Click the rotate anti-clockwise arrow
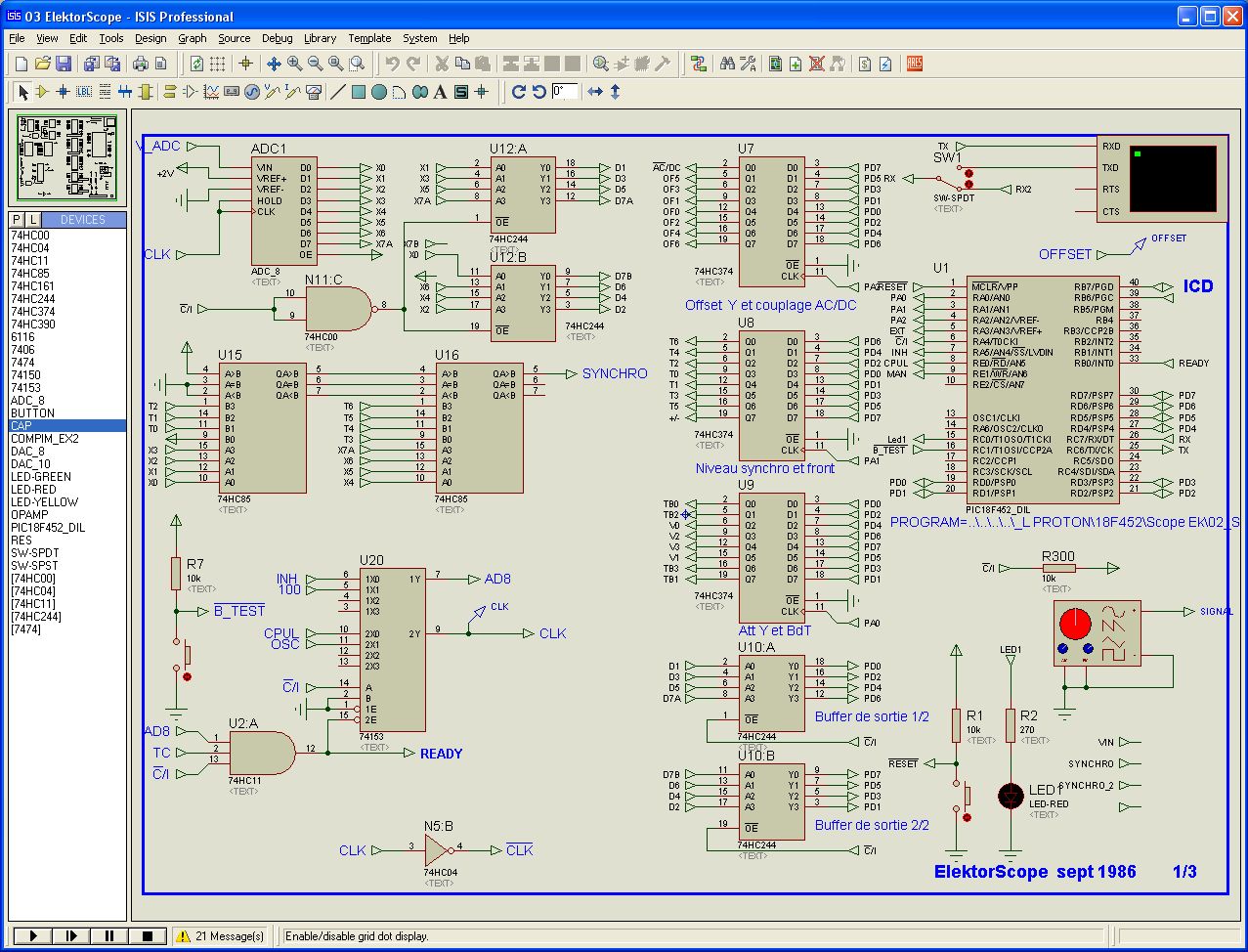The image size is (1248, 952). coord(539,92)
